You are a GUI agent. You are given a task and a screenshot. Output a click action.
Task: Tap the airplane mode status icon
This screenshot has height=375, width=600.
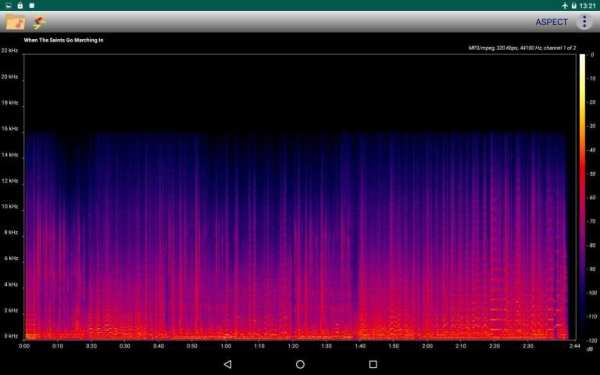click(x=565, y=5)
